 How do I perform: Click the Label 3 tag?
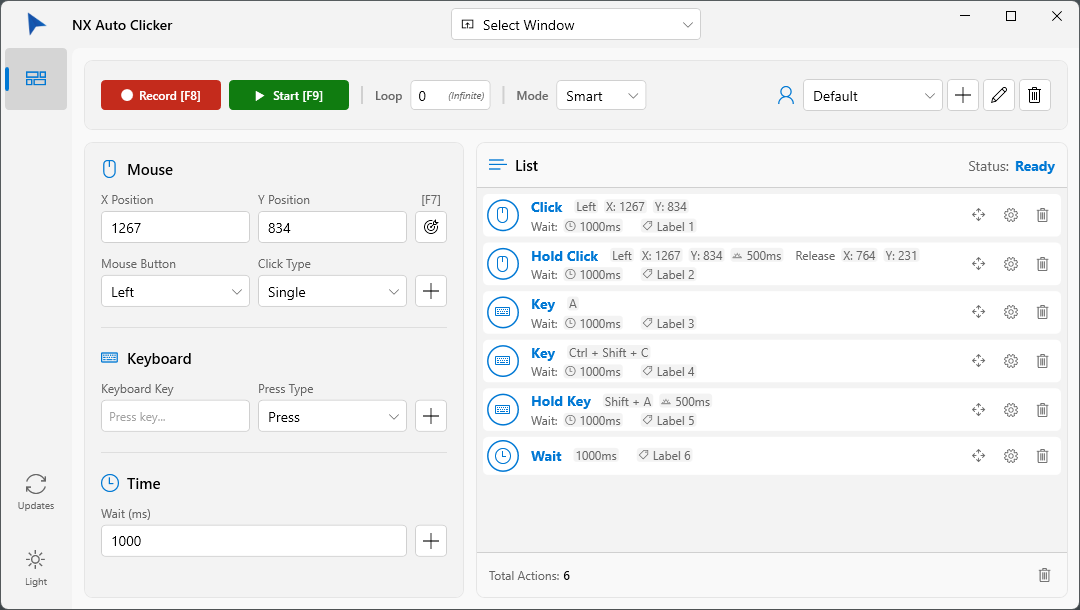[669, 324]
